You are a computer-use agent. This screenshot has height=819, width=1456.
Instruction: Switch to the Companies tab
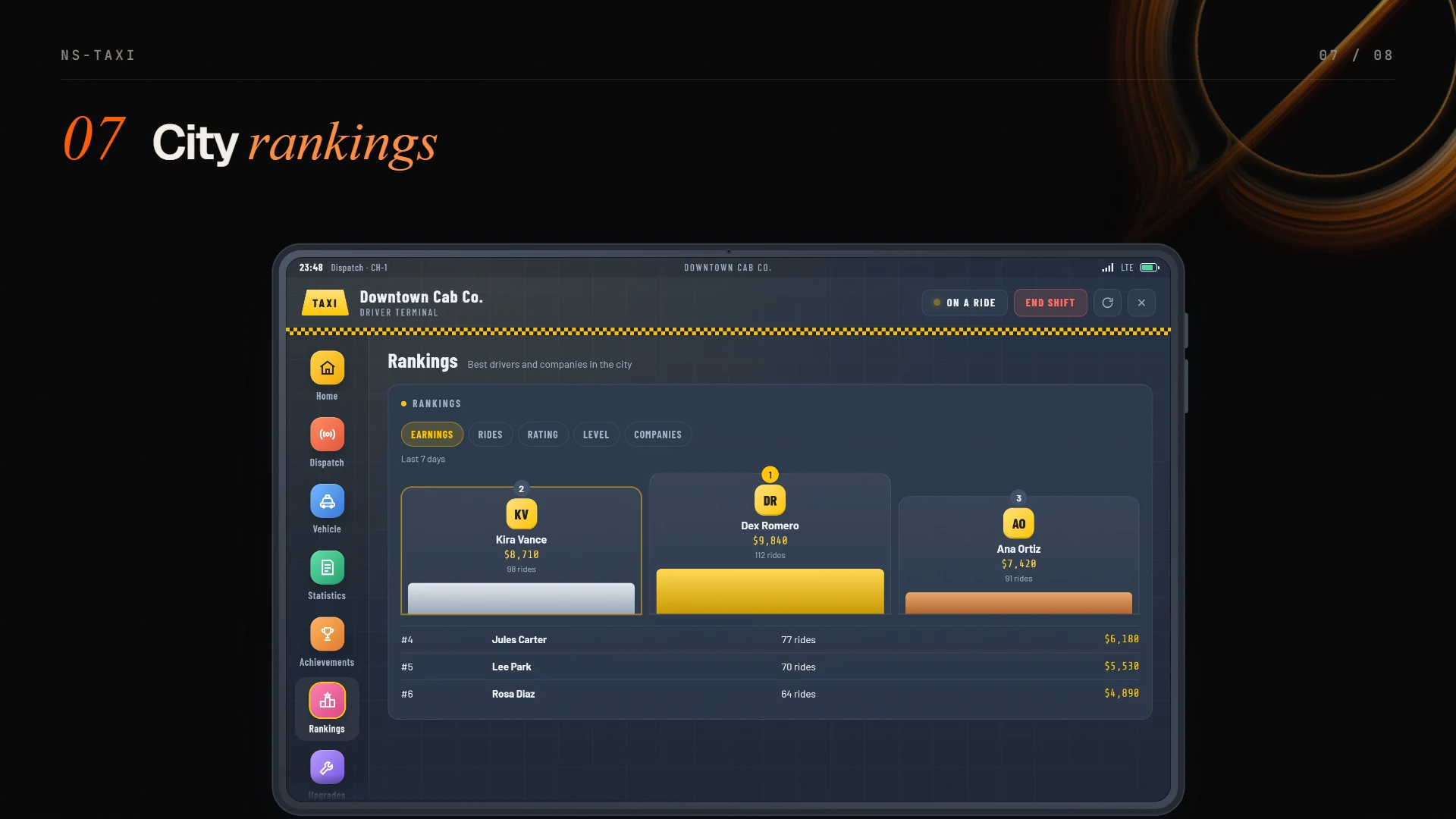click(657, 435)
